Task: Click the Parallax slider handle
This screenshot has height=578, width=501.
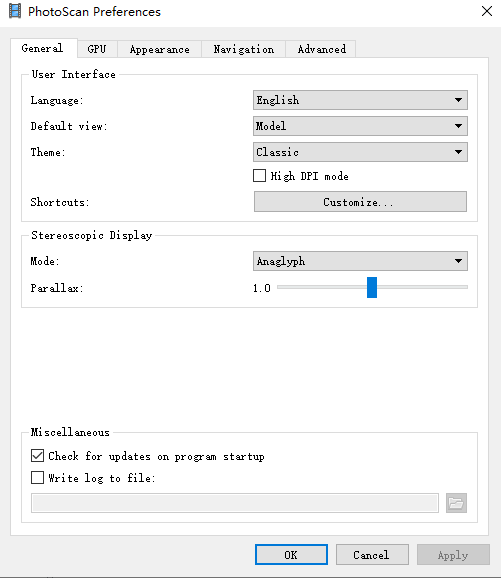Action: (x=372, y=287)
